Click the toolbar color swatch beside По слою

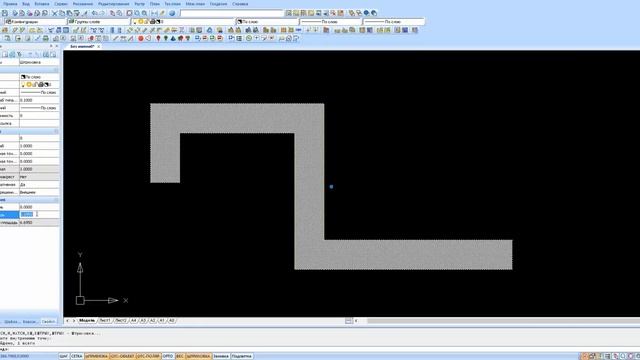(240, 22)
